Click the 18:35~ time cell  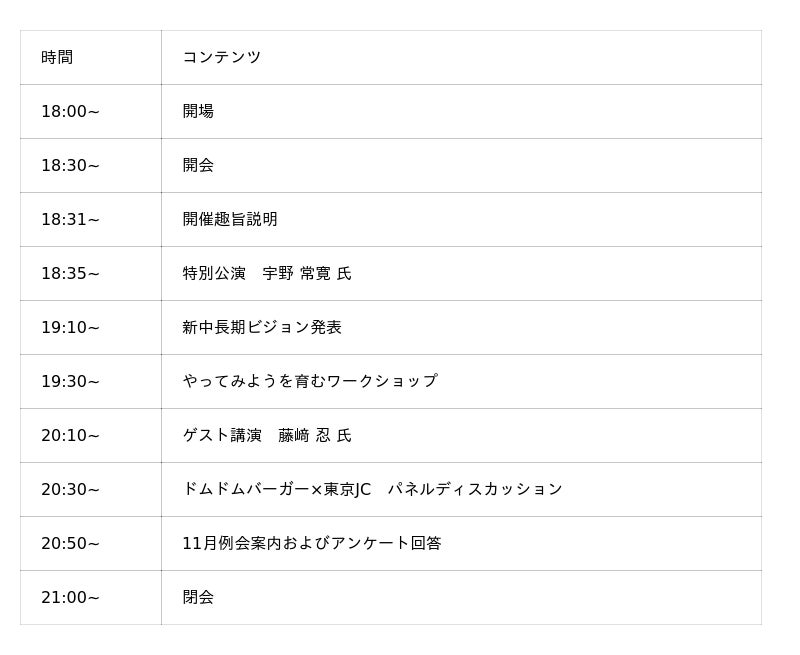tap(70, 274)
